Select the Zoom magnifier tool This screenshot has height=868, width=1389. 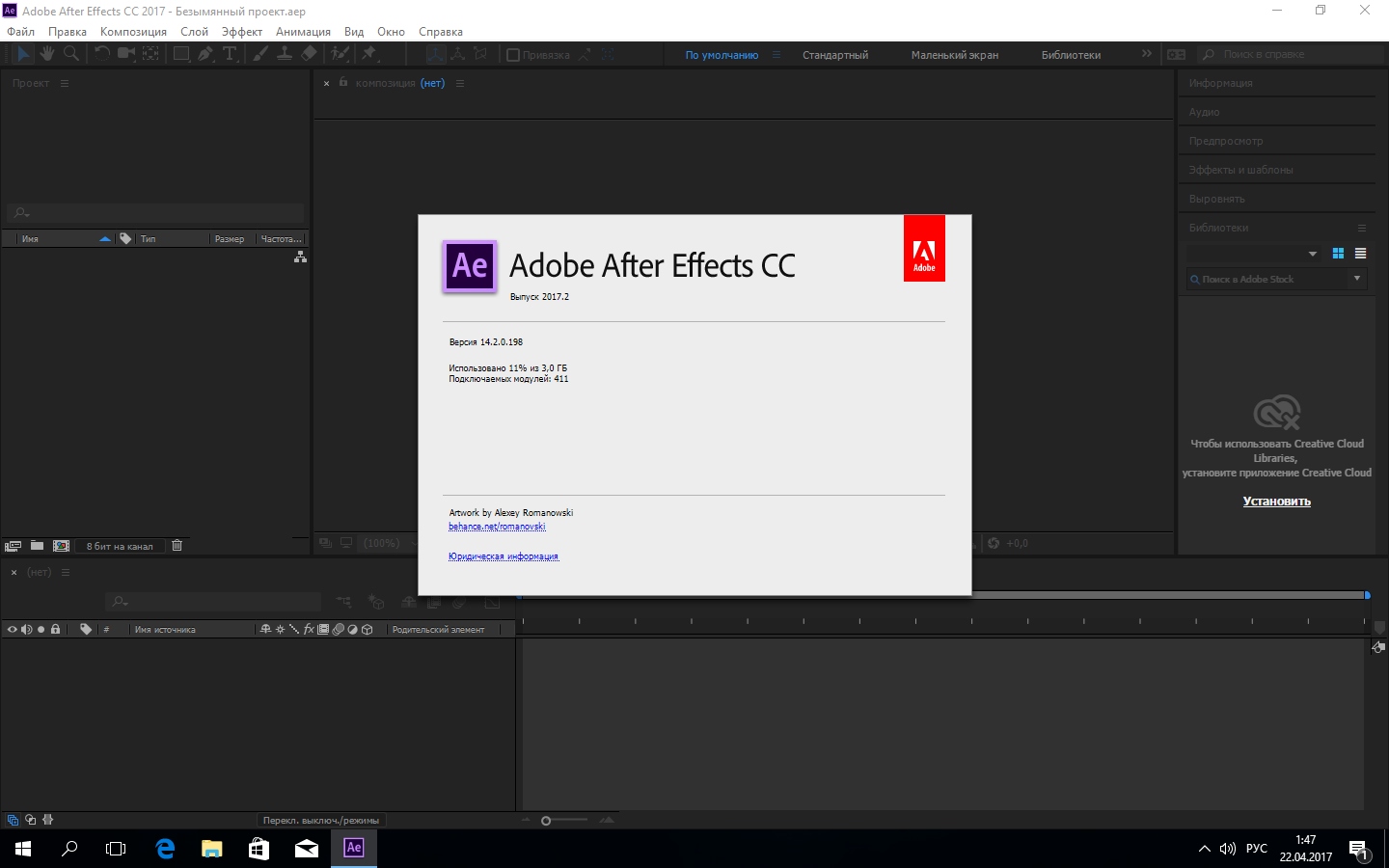pyautogui.click(x=70, y=54)
